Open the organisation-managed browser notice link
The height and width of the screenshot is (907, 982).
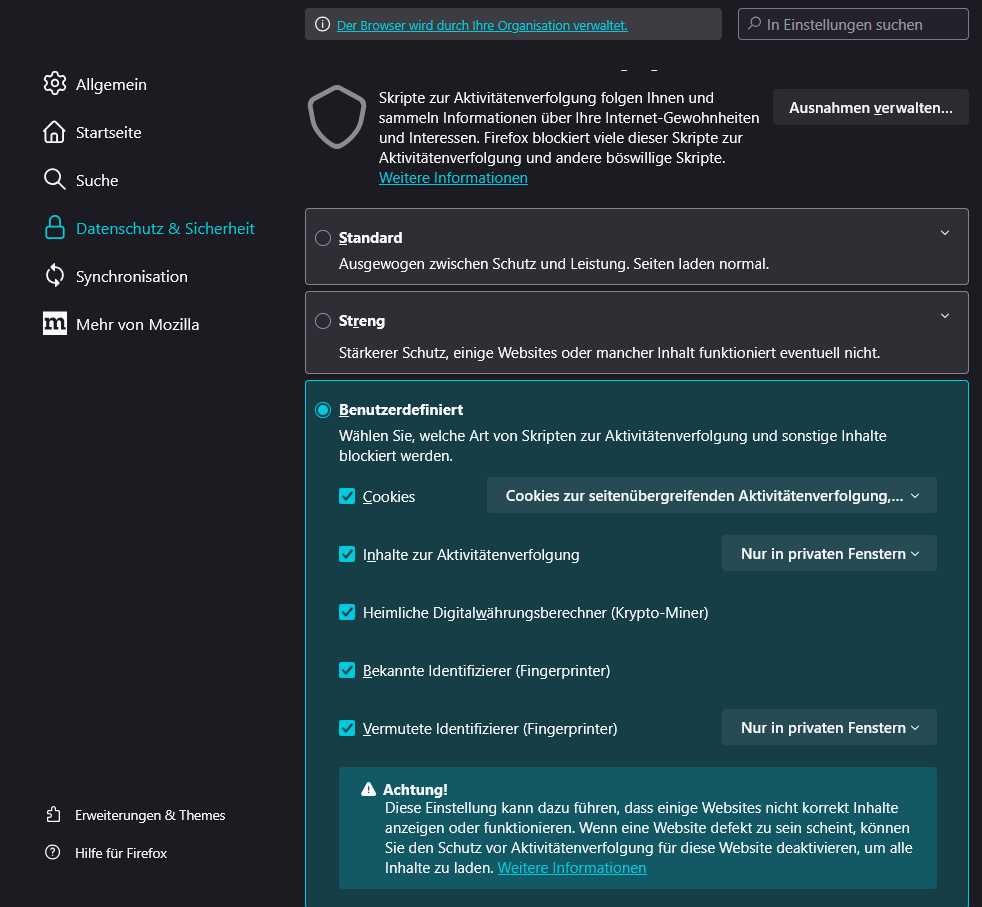click(482, 25)
